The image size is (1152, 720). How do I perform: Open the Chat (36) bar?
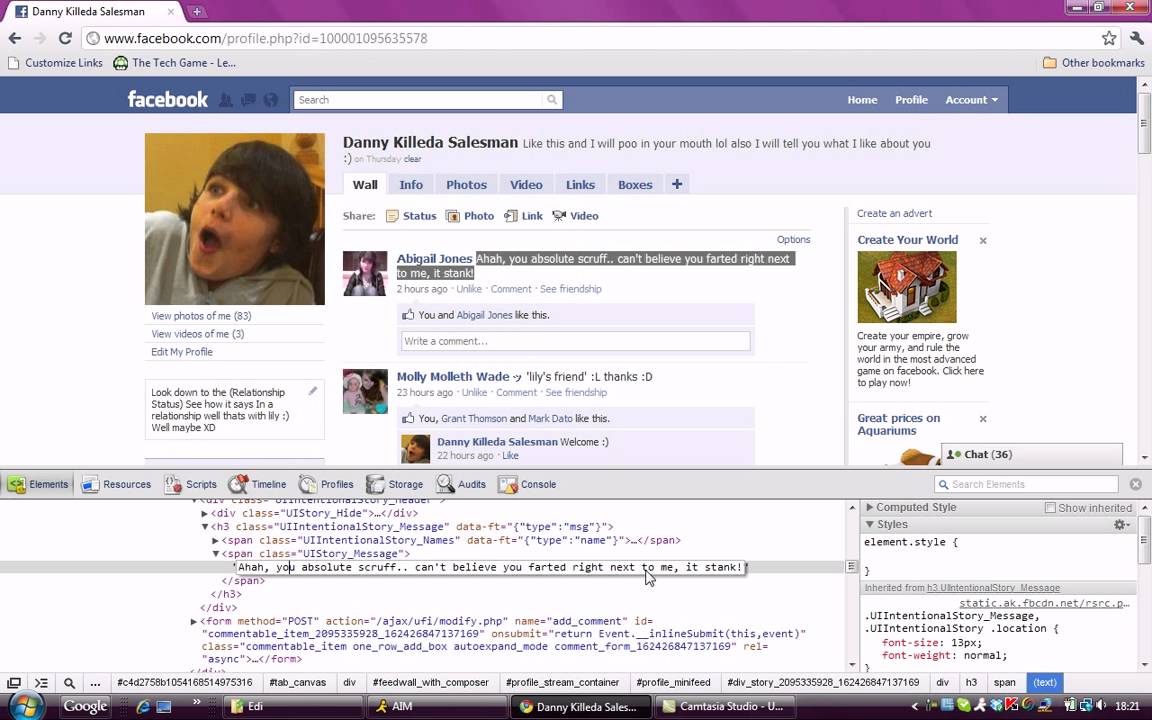point(1032,455)
